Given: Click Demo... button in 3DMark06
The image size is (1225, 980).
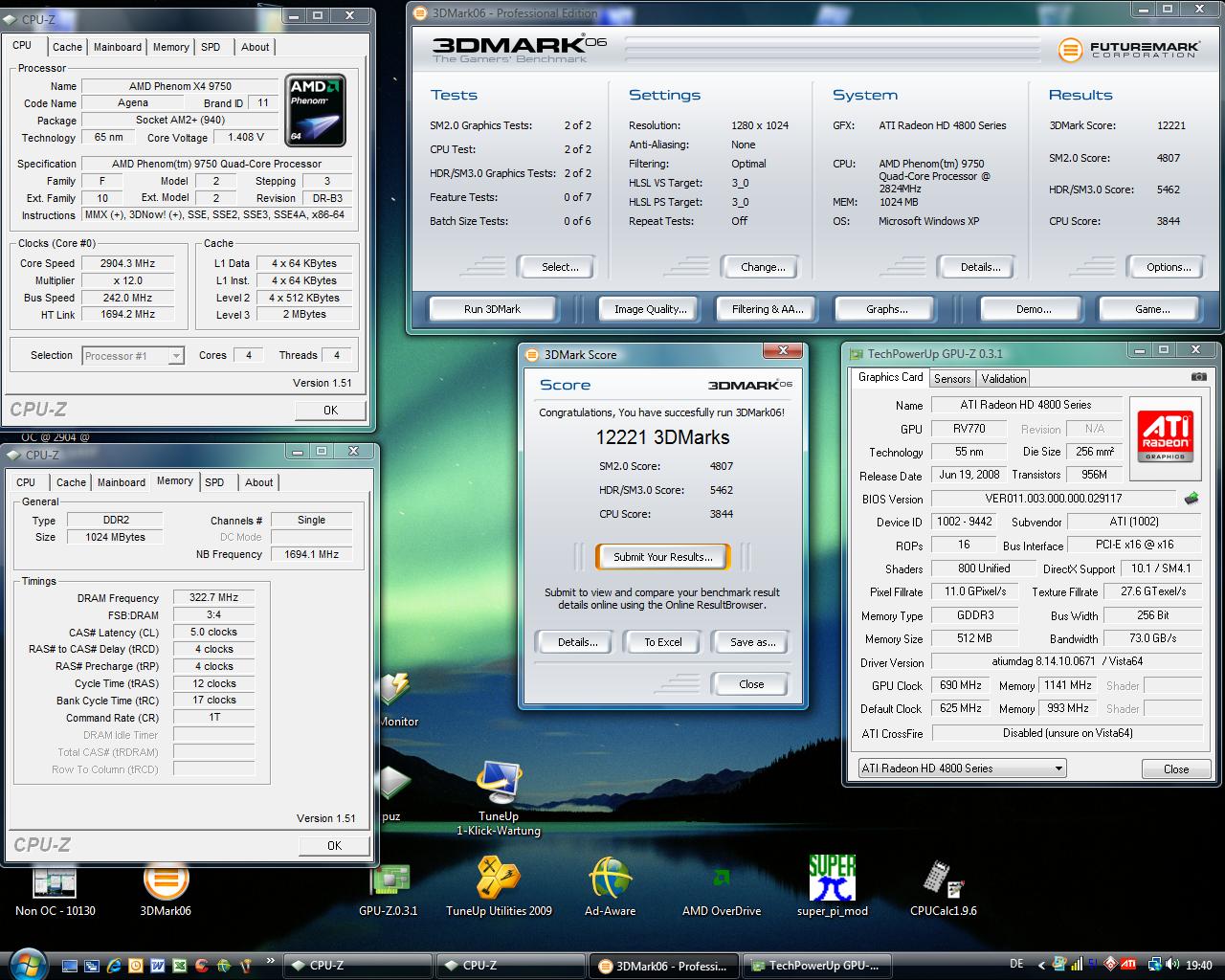Looking at the screenshot, I should [1034, 308].
